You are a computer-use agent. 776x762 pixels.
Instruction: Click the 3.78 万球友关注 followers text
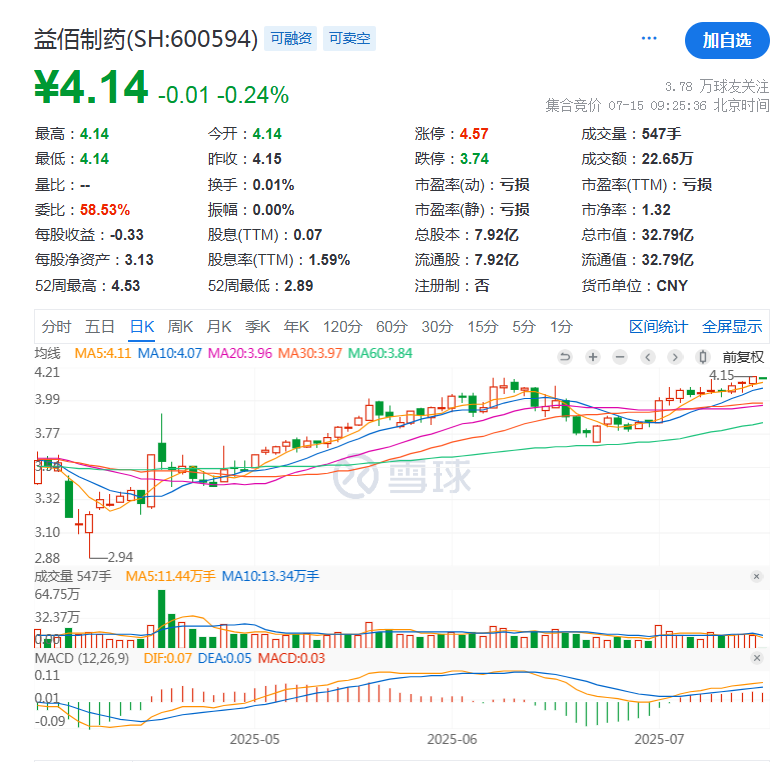click(x=717, y=87)
